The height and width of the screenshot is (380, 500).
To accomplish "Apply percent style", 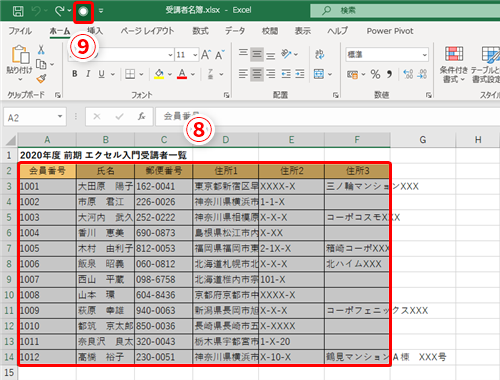I will [376, 74].
